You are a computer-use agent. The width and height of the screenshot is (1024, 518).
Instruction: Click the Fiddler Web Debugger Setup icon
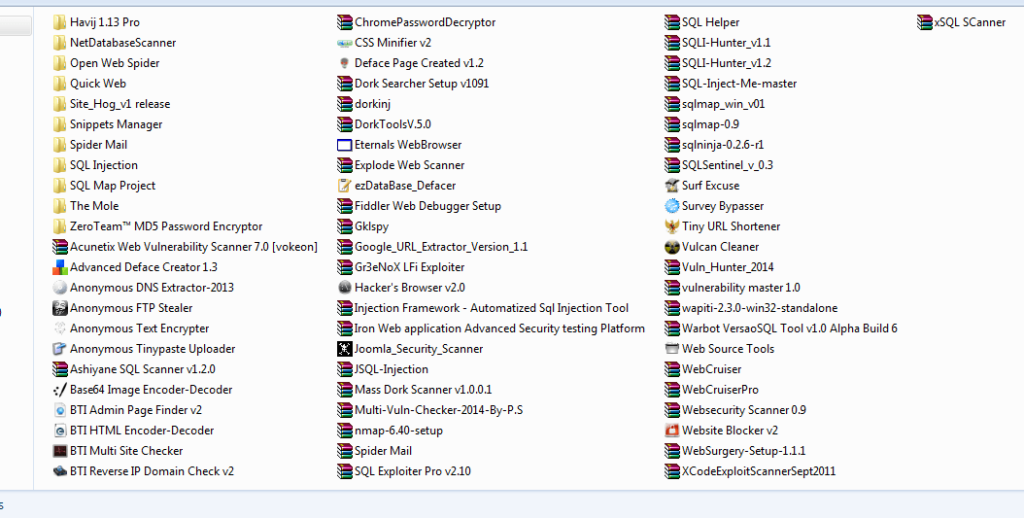click(345, 206)
